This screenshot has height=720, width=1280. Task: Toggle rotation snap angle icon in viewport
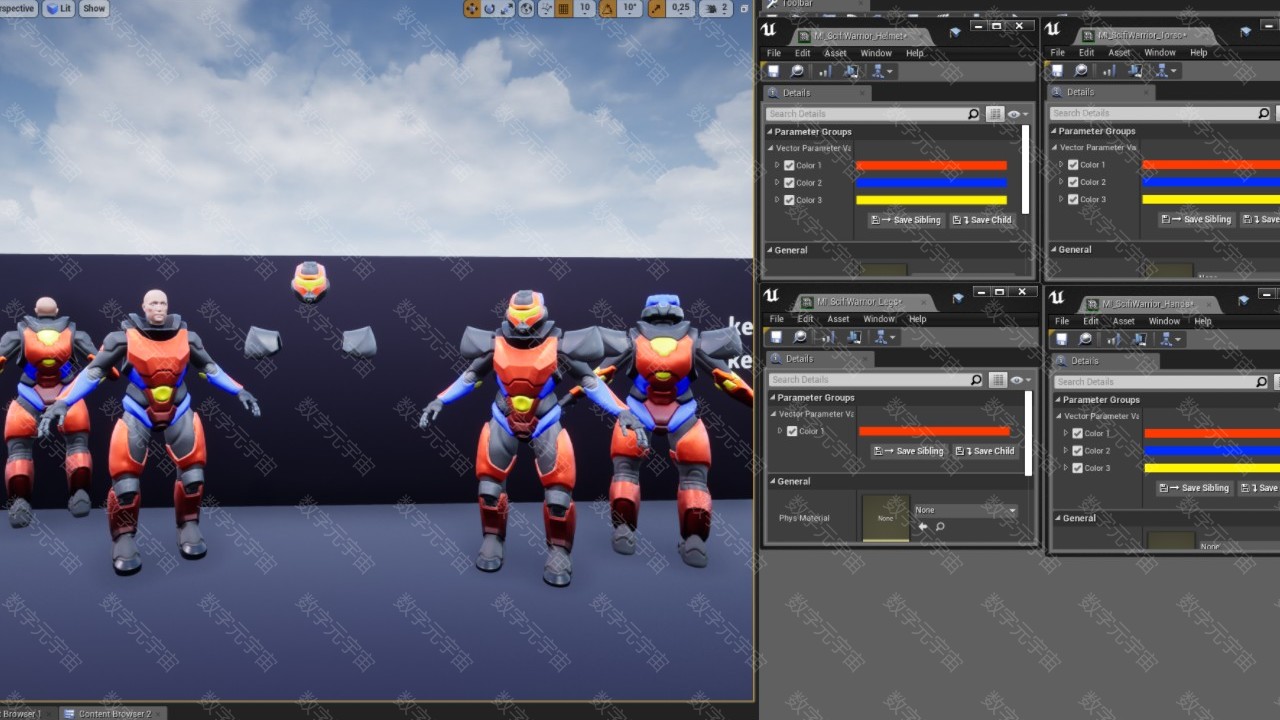(607, 8)
